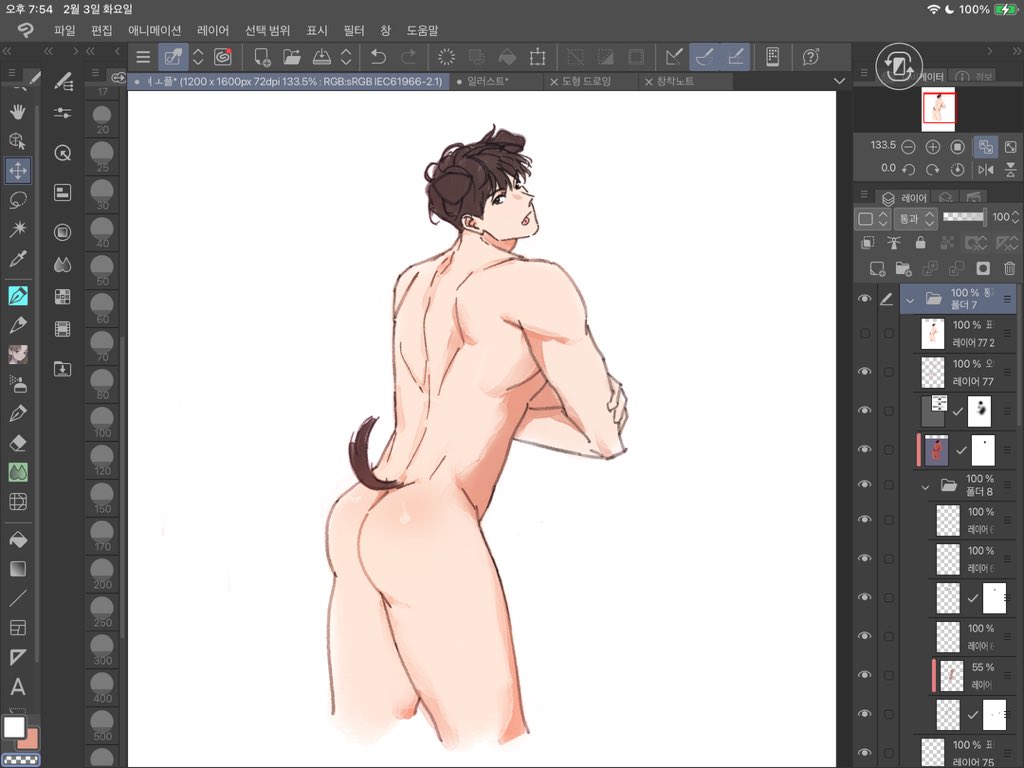This screenshot has height=768, width=1024.
Task: Open the 파일 menu
Action: pos(65,30)
